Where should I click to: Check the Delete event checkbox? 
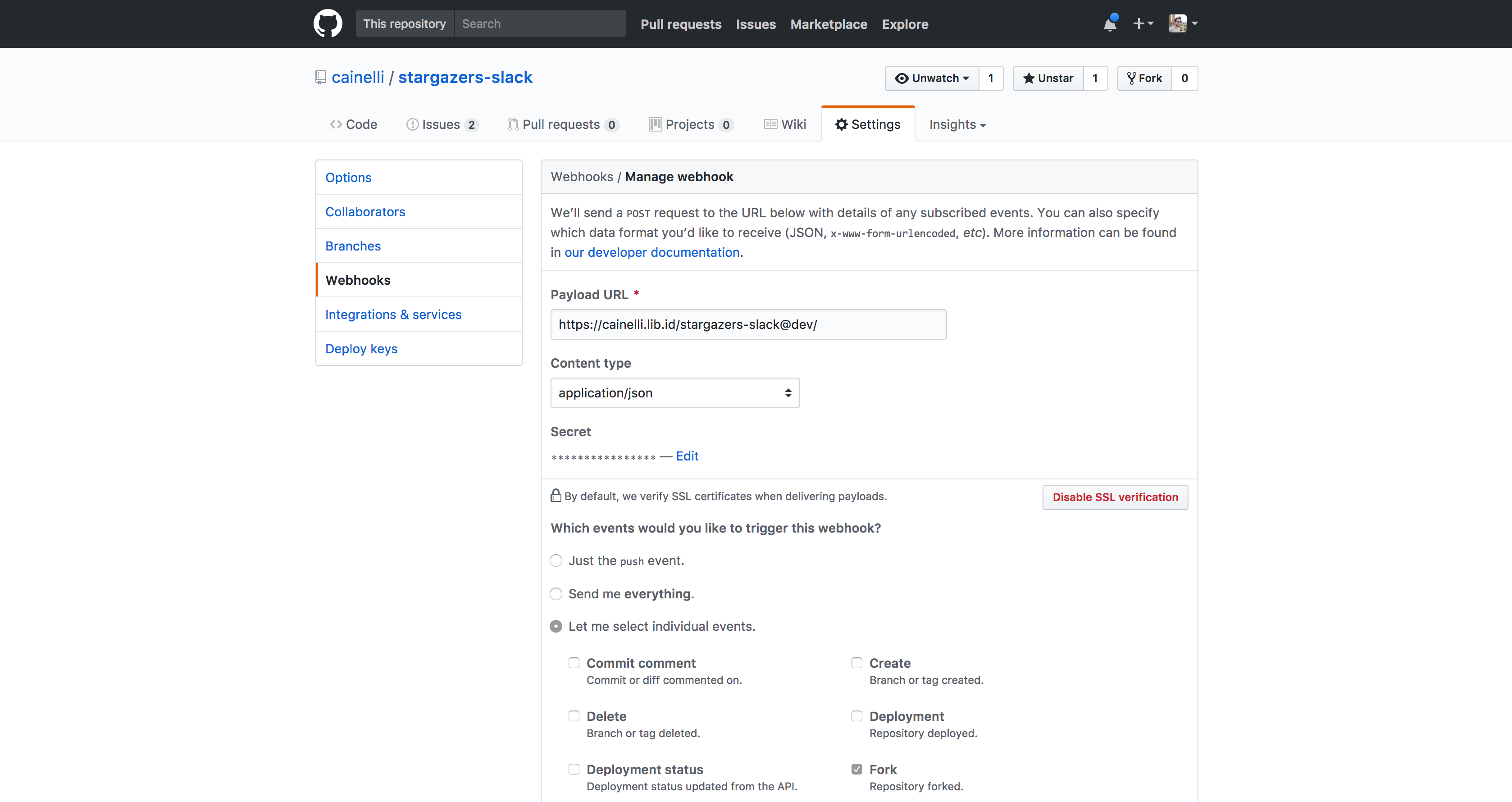[574, 715]
